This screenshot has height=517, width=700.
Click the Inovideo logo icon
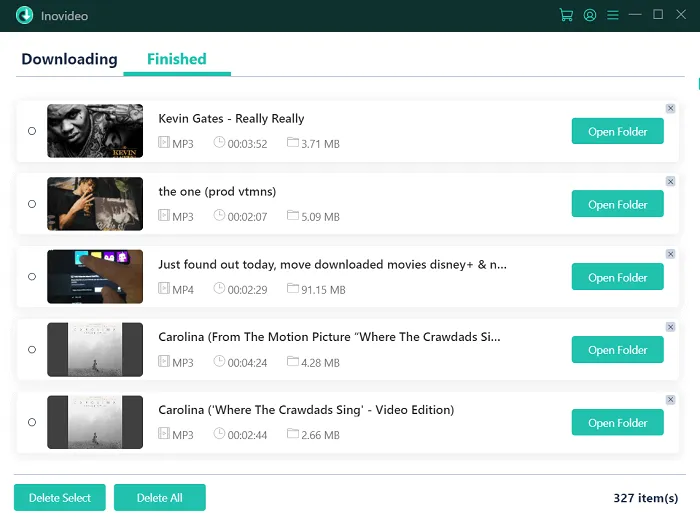tap(25, 15)
